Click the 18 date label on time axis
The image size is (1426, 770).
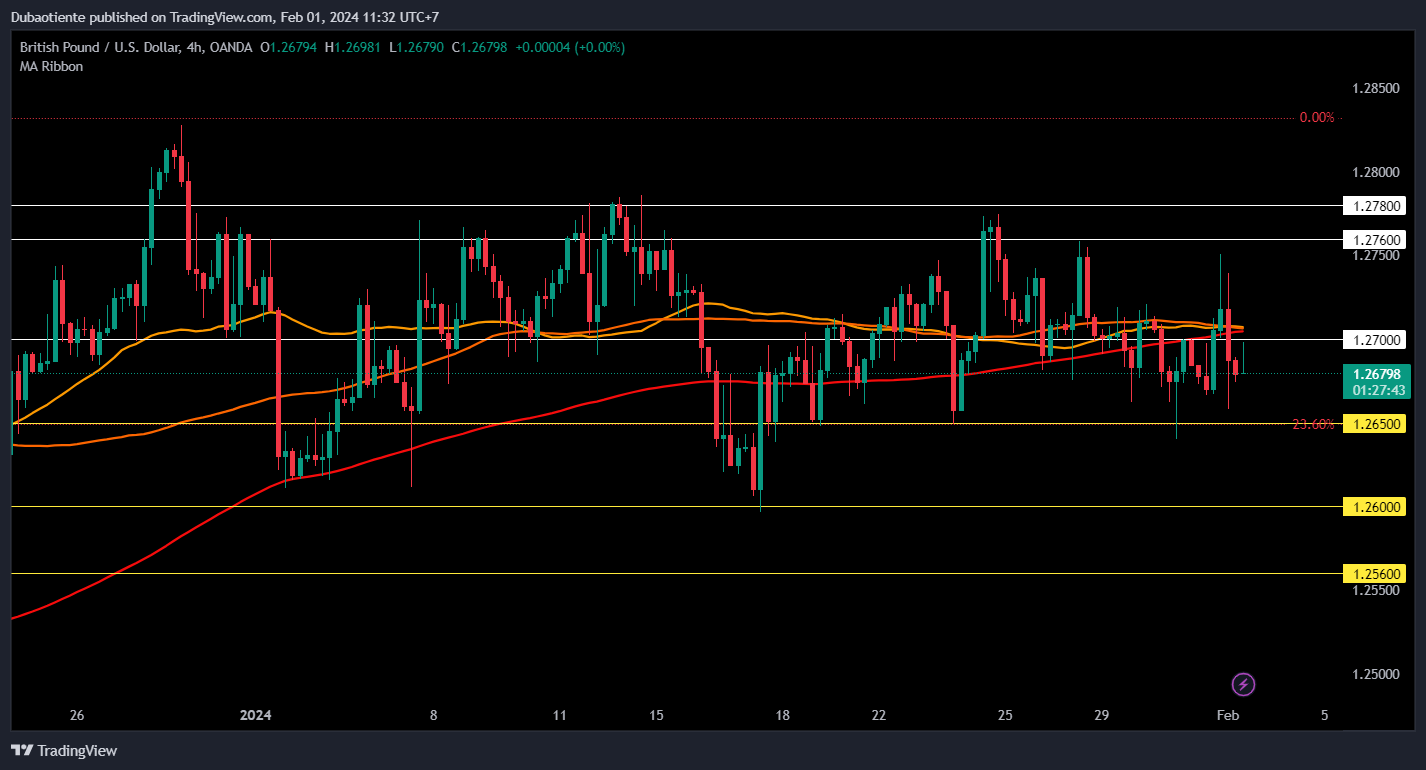pos(783,715)
